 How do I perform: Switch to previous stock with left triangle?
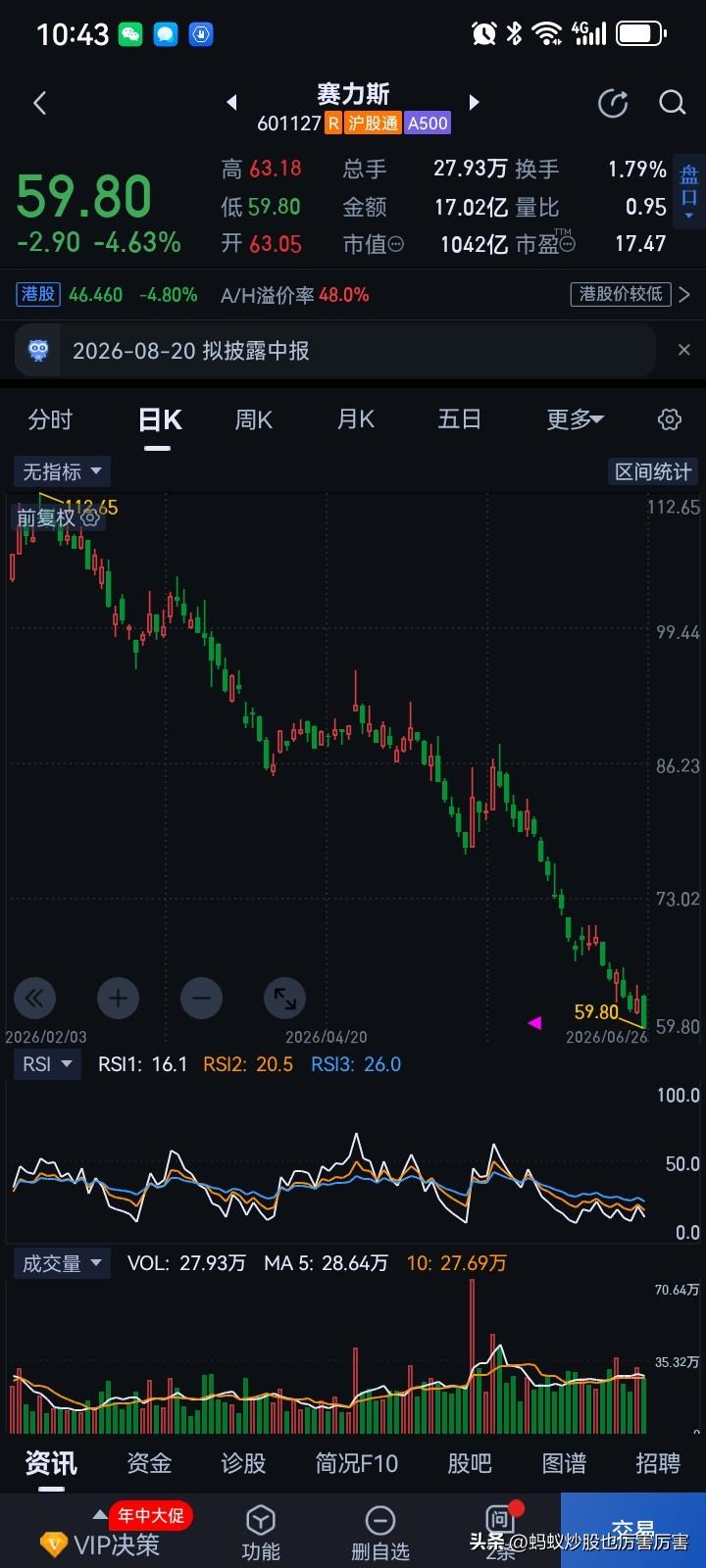231,102
